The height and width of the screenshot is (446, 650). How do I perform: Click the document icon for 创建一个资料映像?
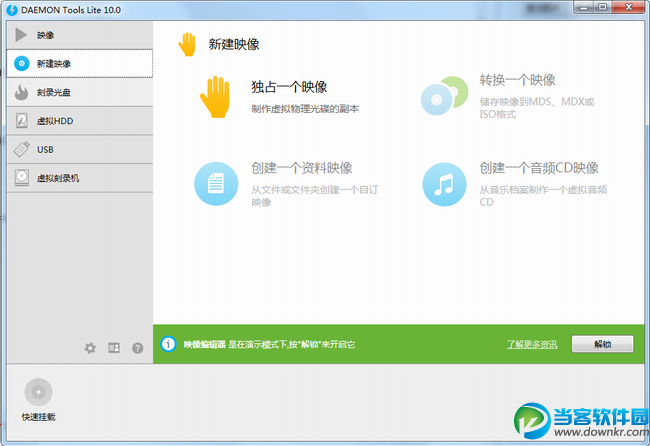216,184
